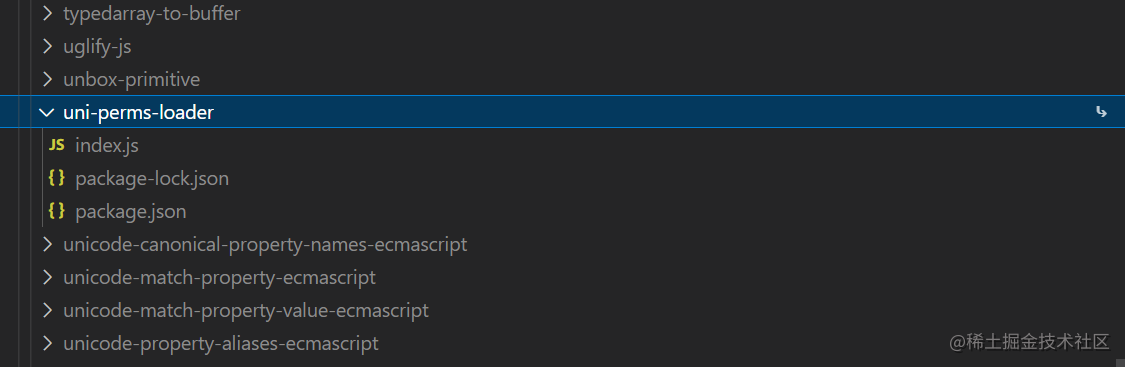Click the braces icon beside package-lock.json

(56, 178)
